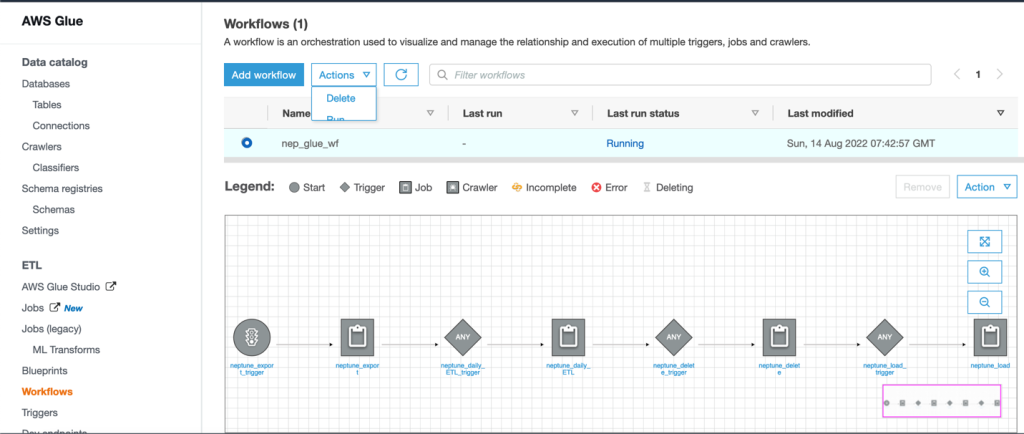Zoom out of the workflow graph
1024x434 pixels.
[985, 302]
